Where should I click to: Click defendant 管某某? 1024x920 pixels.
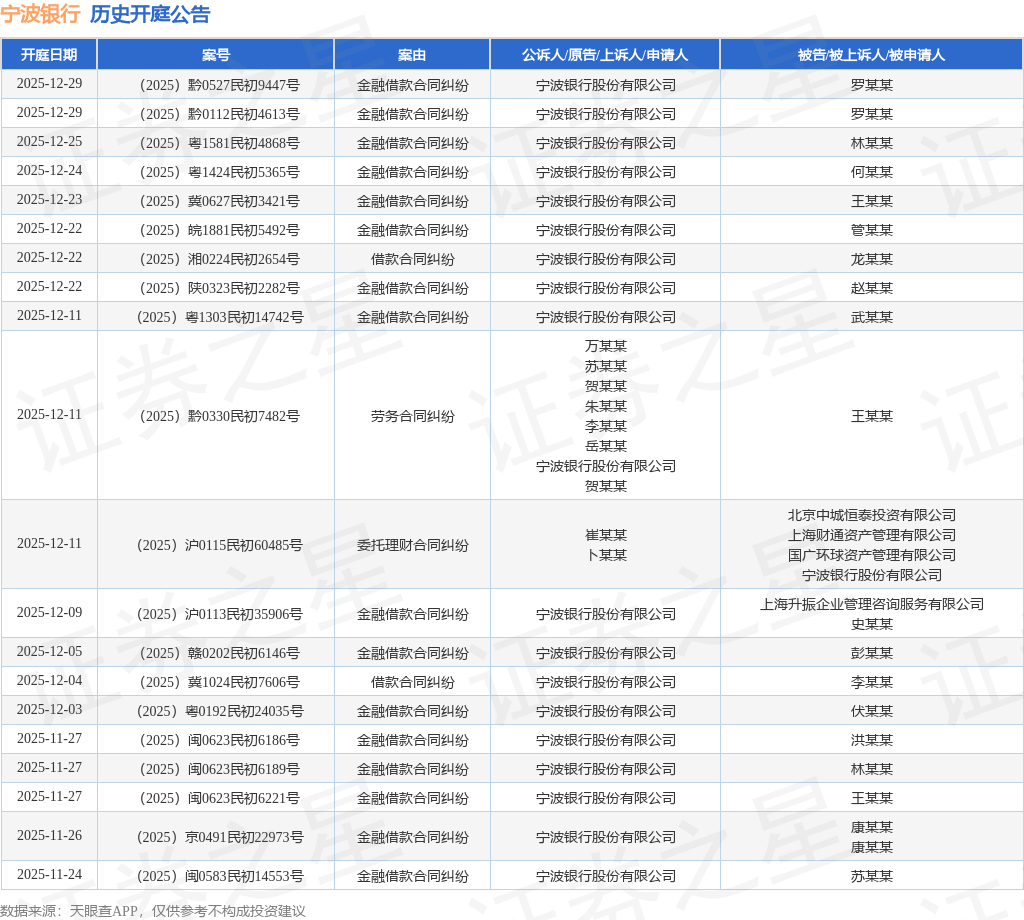(x=871, y=230)
